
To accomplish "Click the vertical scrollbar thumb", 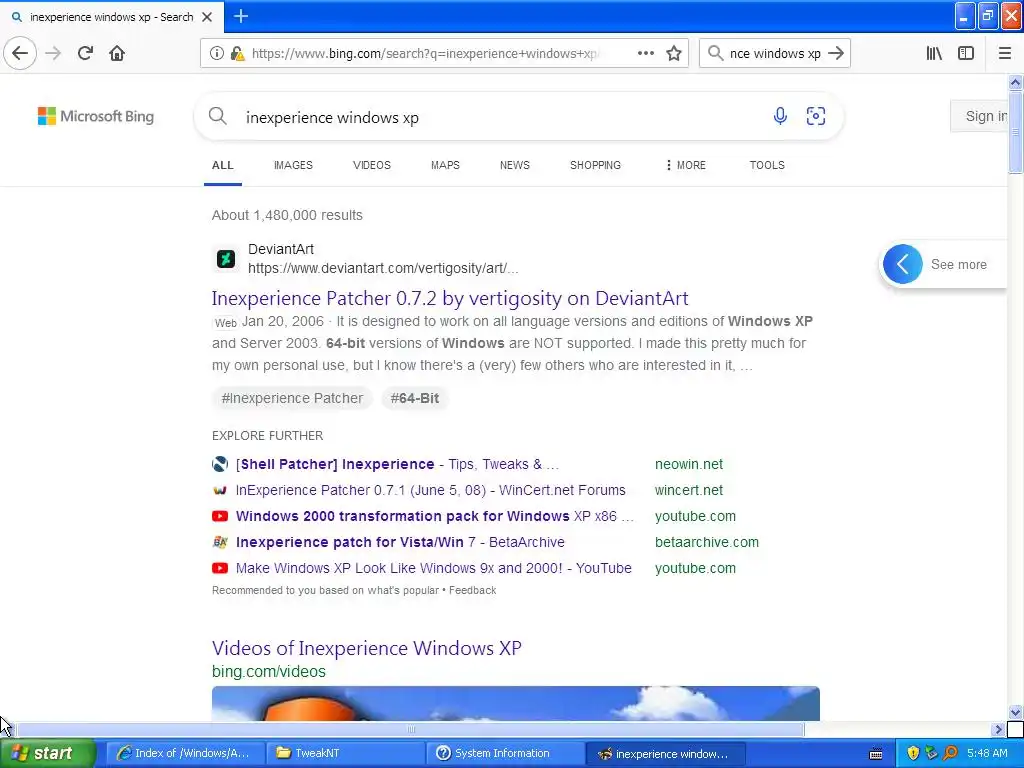I will (1015, 132).
